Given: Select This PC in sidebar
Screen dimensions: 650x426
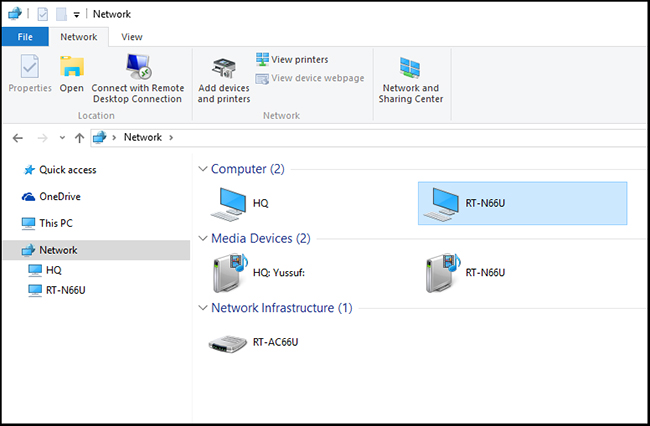Looking at the screenshot, I should coord(55,223).
